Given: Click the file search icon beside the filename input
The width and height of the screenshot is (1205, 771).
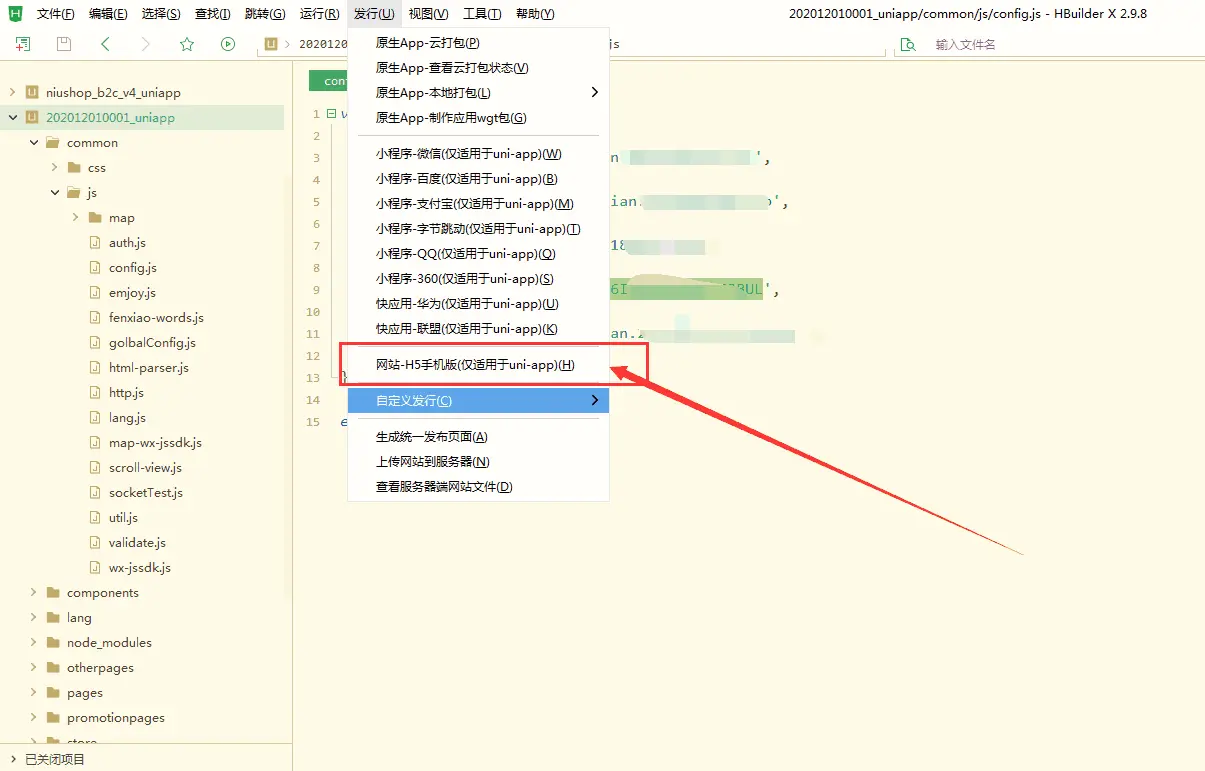Looking at the screenshot, I should [908, 45].
